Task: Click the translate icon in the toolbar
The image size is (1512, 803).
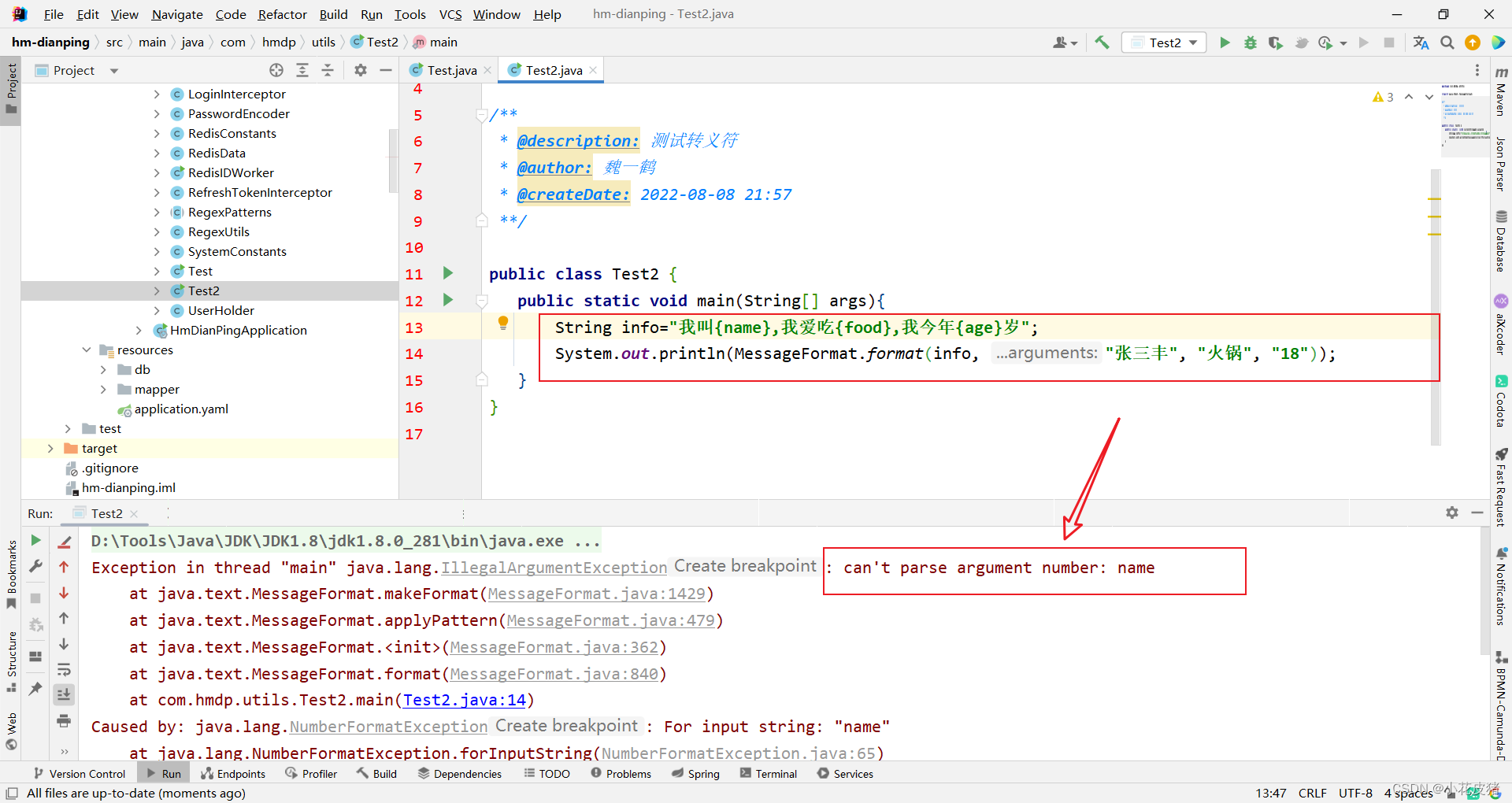Action: coord(1421,43)
